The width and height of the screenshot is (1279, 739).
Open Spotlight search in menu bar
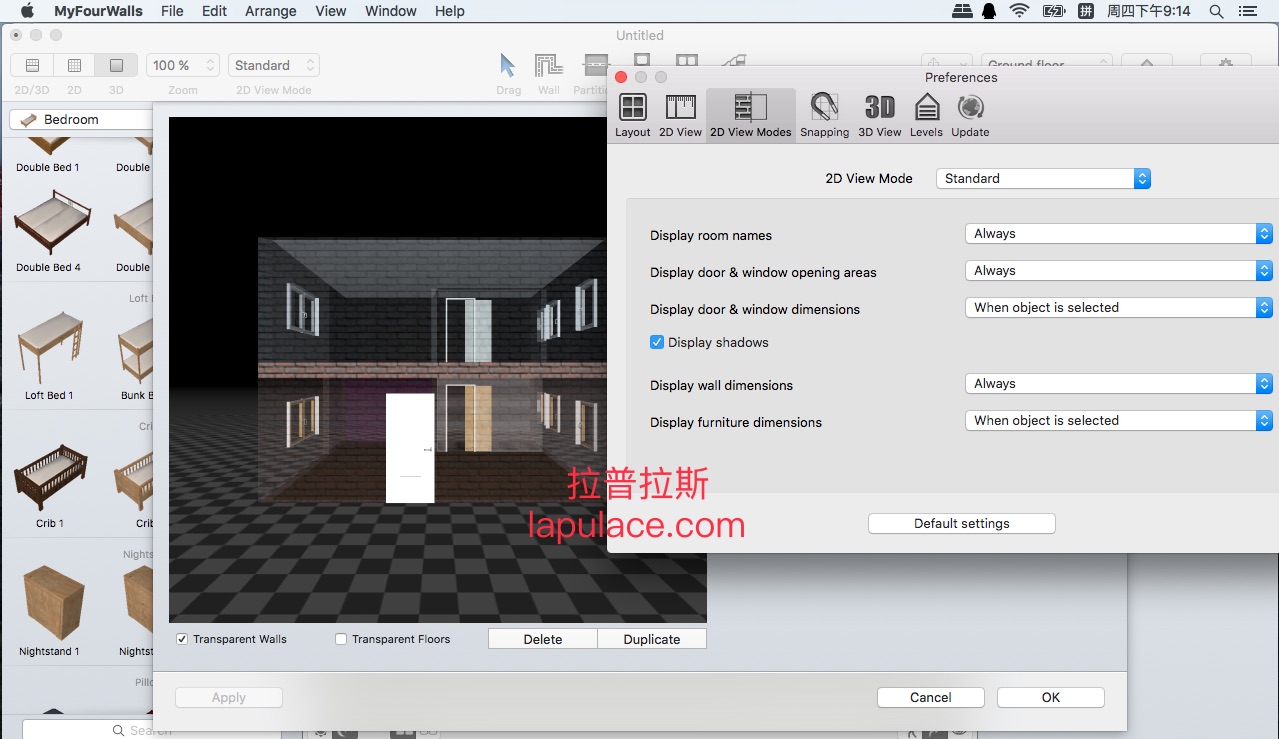click(1216, 11)
